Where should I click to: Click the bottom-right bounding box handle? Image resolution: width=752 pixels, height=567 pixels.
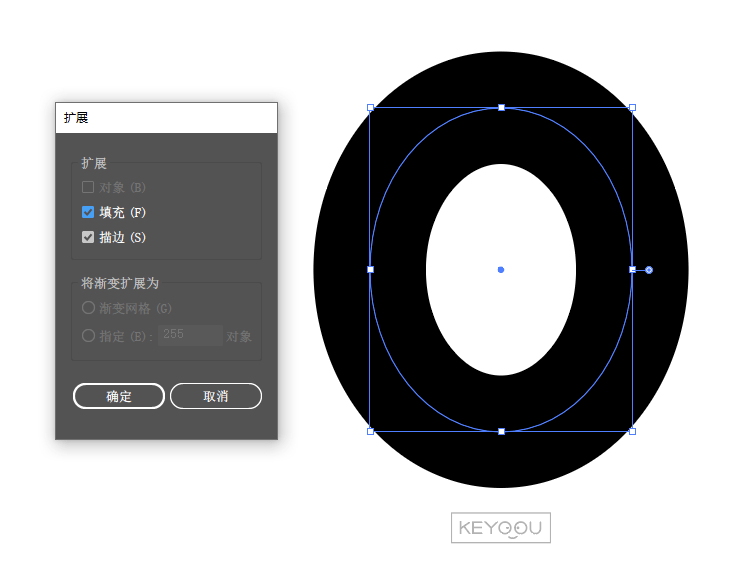point(632,431)
